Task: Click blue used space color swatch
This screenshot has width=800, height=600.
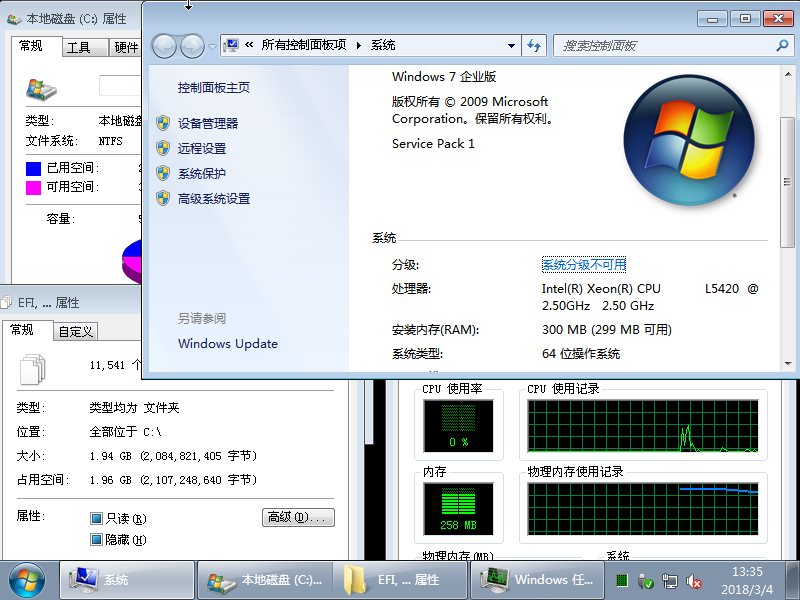Action: point(33,168)
